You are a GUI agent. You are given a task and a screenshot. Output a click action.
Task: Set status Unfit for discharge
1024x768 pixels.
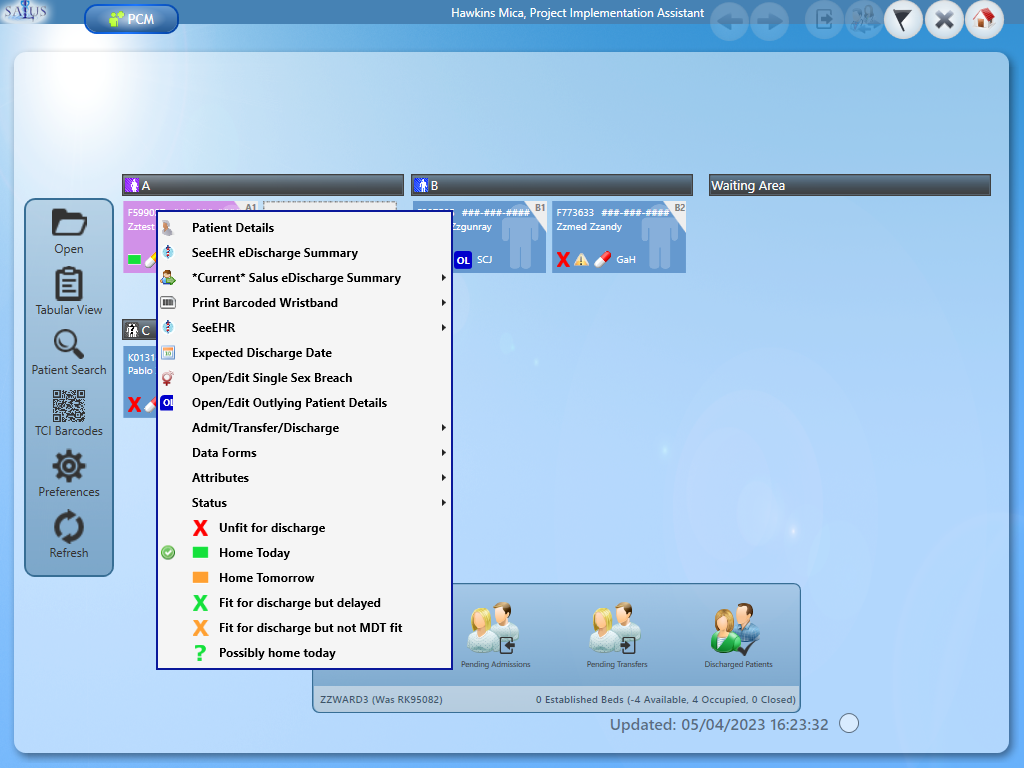pos(304,528)
